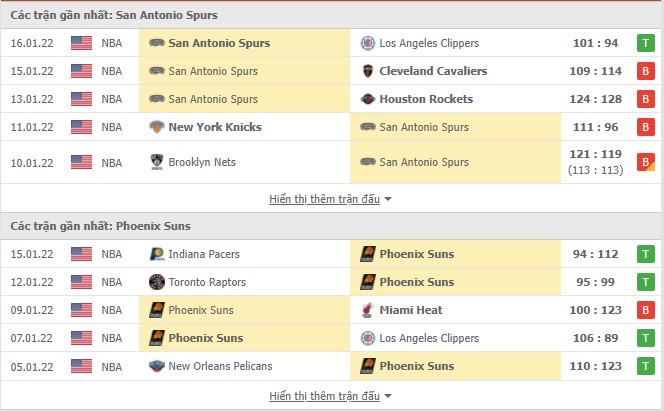Select the score 100 : 123 against Miami Heat
This screenshot has height=411, width=664.
click(595, 310)
